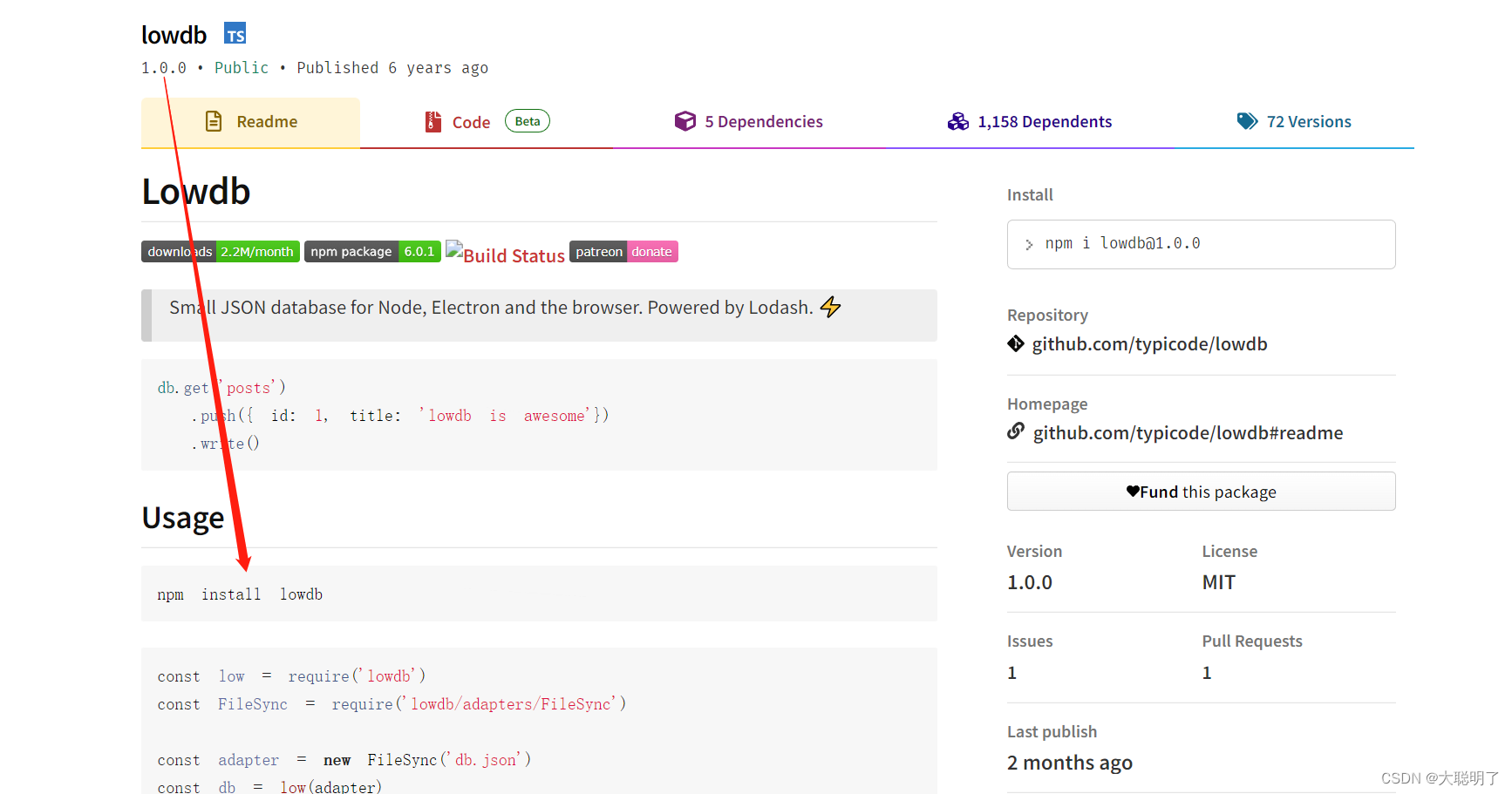View the 1,158 Dependents tab
1512x794 pixels.
pos(1030,122)
